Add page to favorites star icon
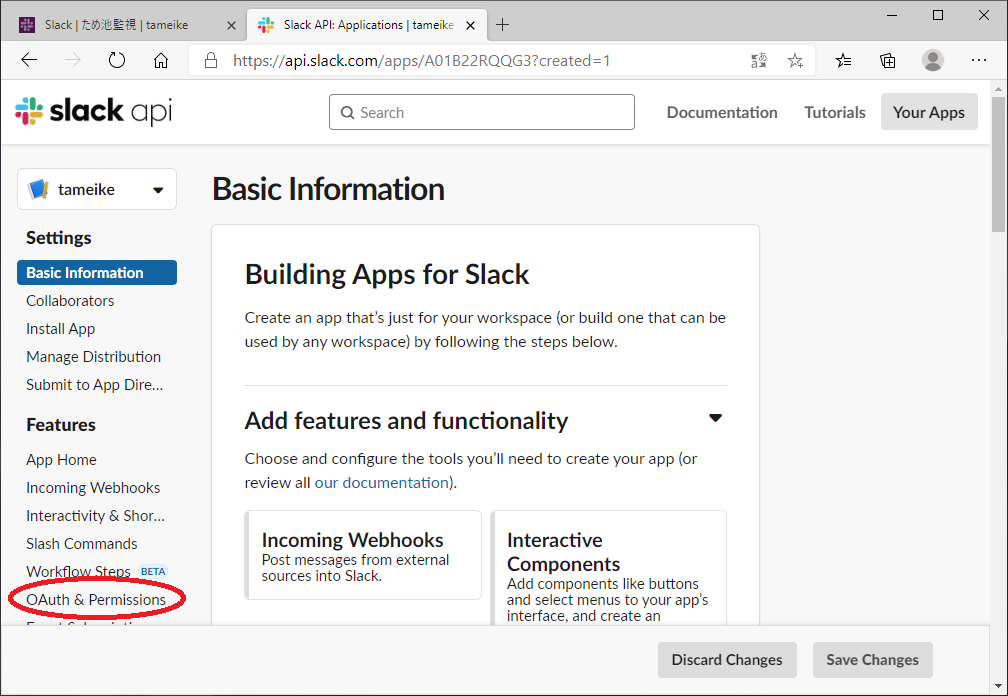 pos(795,60)
